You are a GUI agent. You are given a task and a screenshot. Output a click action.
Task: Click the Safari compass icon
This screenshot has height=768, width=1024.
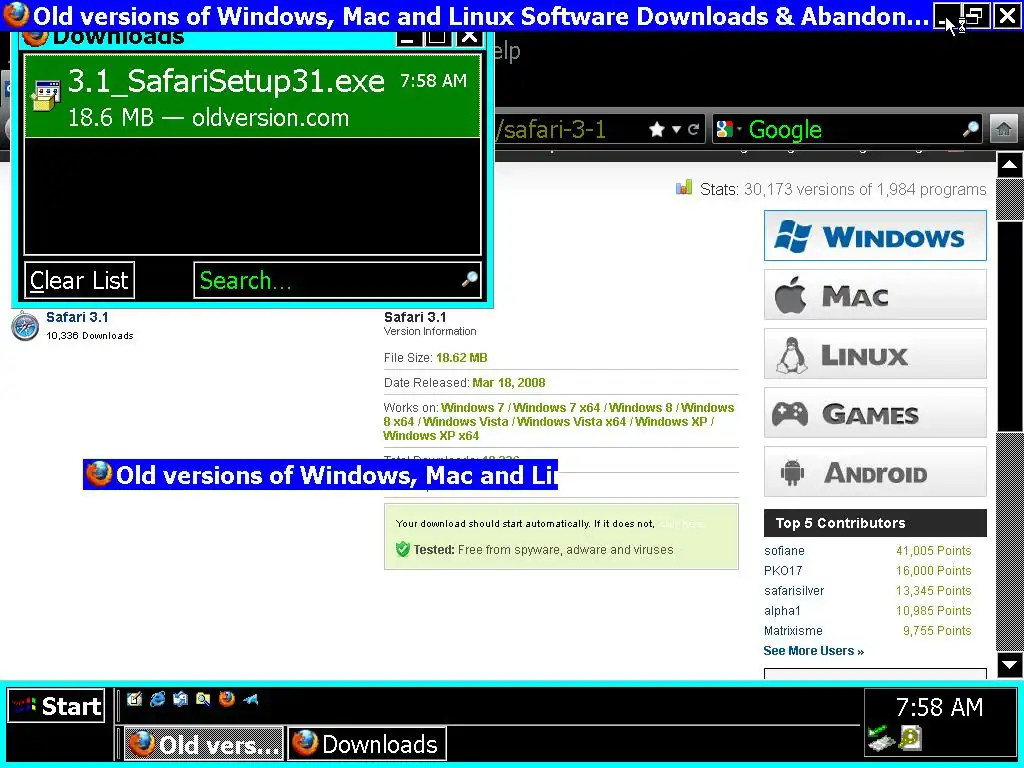point(25,326)
